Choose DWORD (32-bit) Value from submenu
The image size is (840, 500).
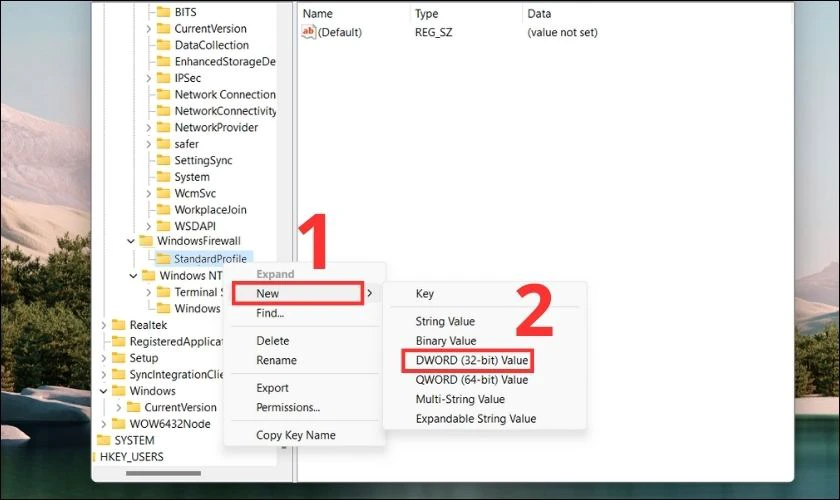pyautogui.click(x=472, y=360)
